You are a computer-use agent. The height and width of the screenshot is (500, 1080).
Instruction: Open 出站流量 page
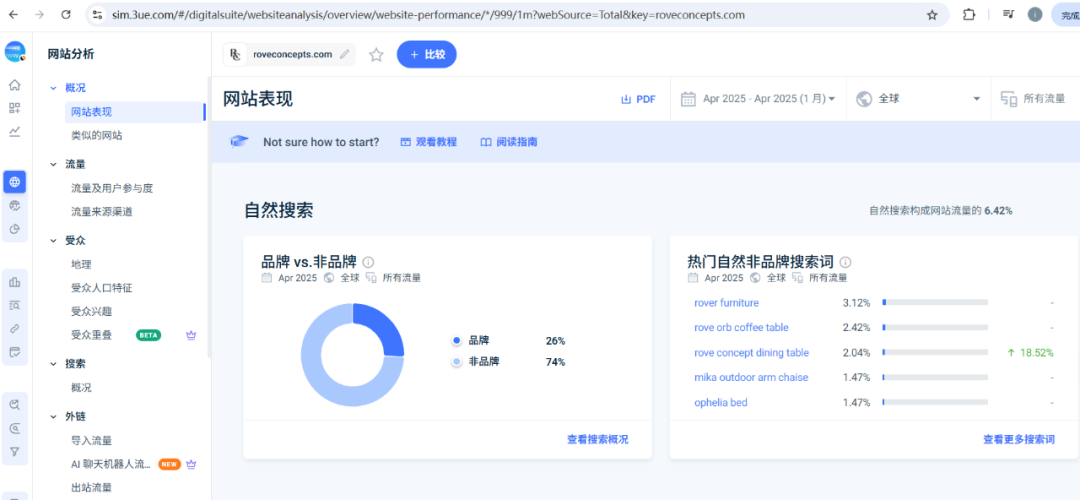pyautogui.click(x=92, y=488)
